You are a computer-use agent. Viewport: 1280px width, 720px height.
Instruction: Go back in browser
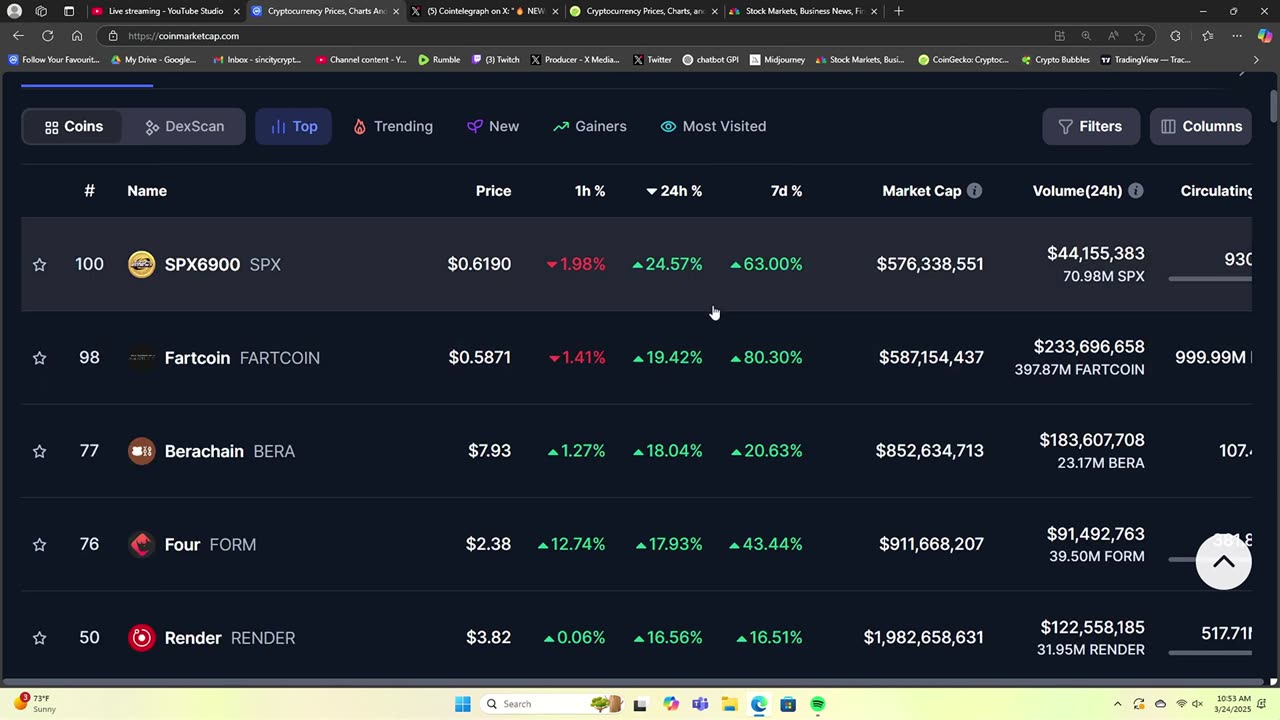[x=18, y=36]
